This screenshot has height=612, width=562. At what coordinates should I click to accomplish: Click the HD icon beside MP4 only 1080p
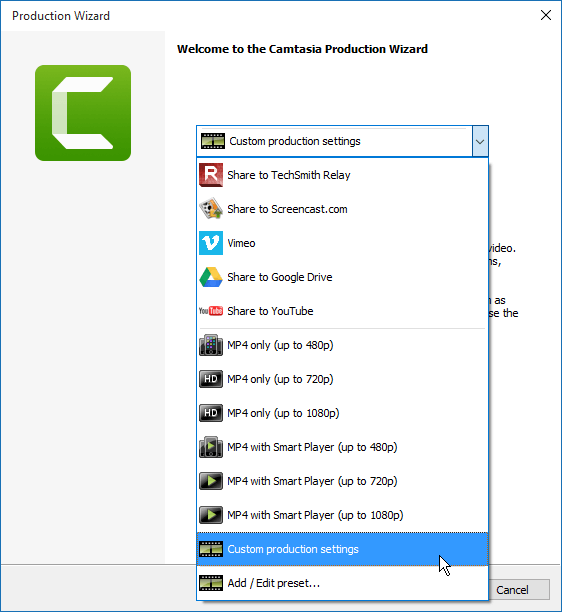(x=211, y=413)
